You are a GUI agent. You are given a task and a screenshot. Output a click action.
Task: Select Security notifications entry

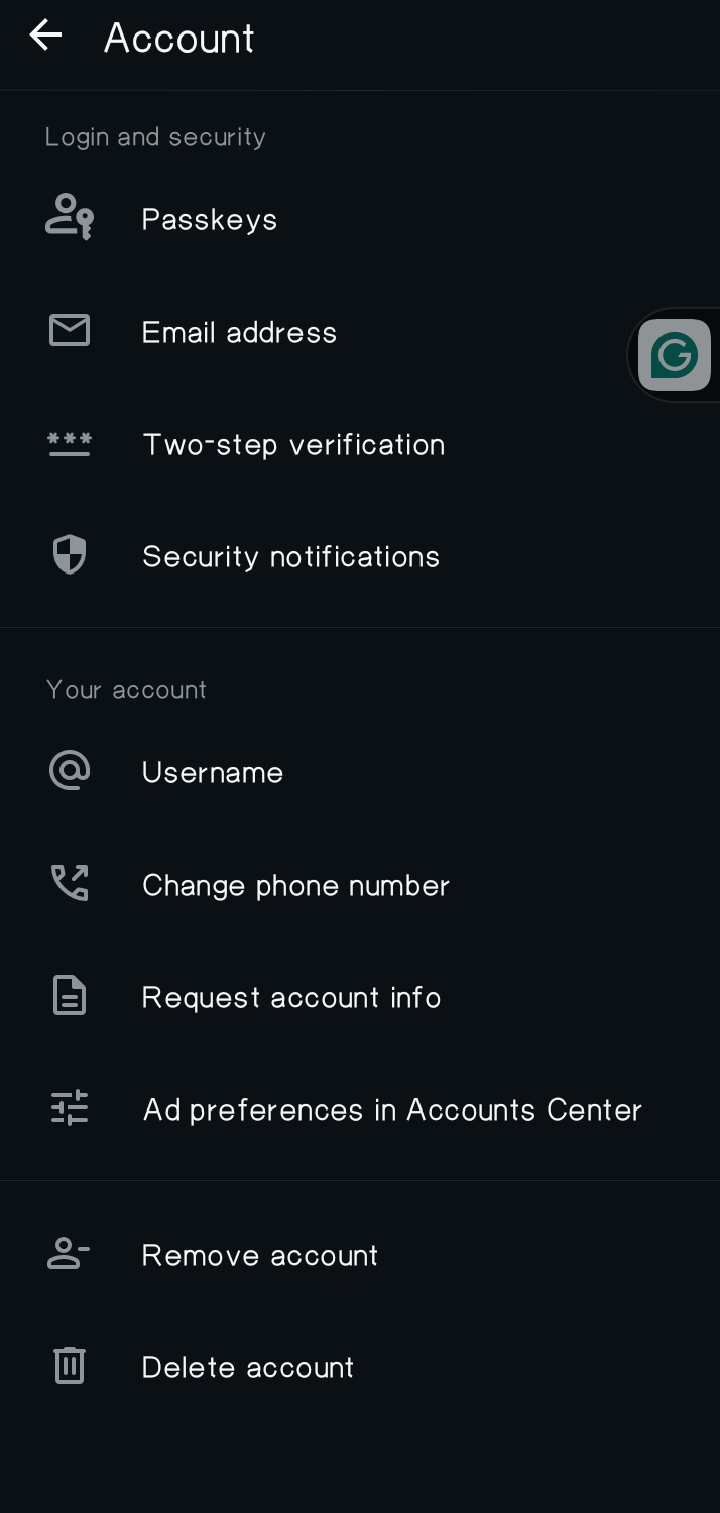pos(360,556)
